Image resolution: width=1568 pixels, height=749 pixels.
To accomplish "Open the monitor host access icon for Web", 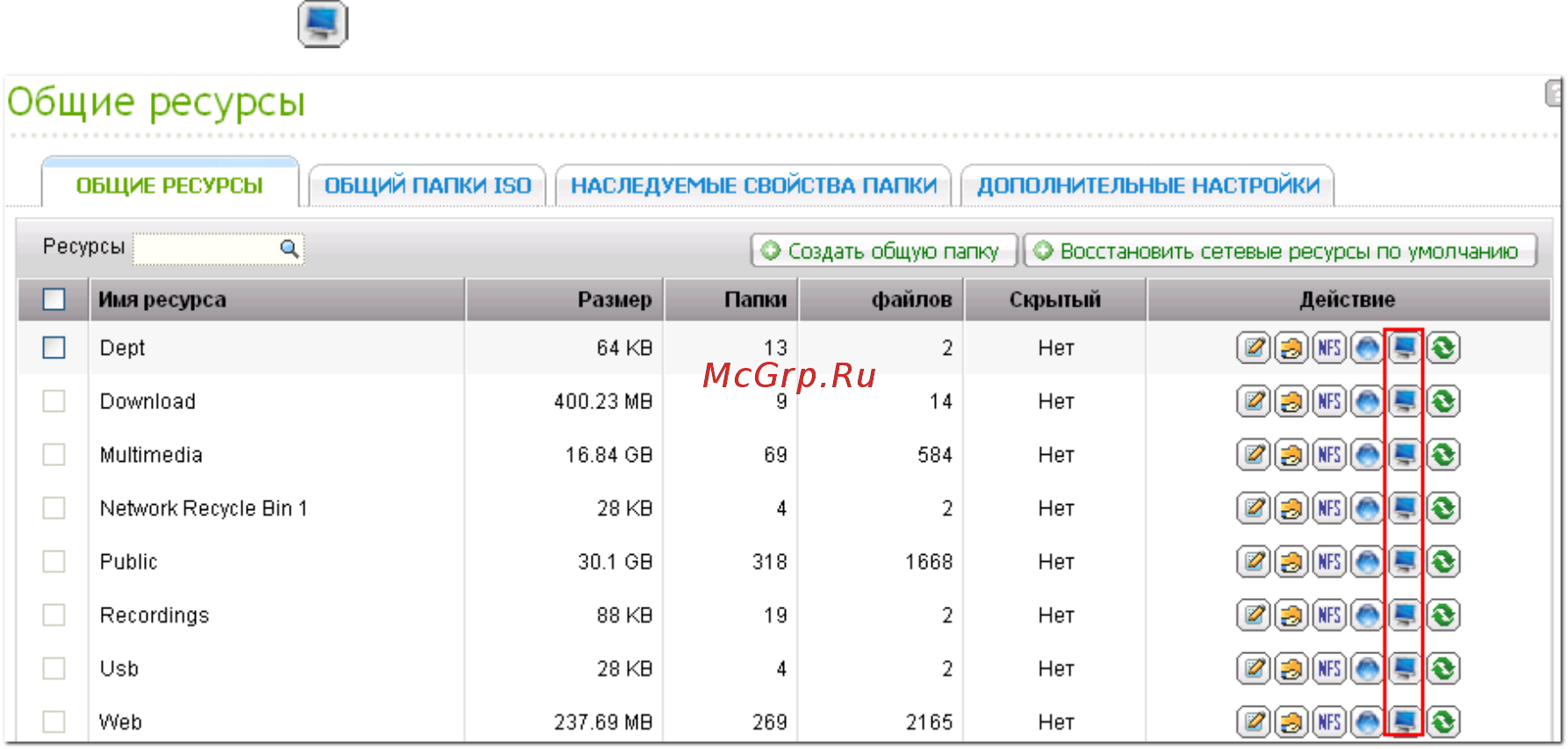I will point(1405,723).
